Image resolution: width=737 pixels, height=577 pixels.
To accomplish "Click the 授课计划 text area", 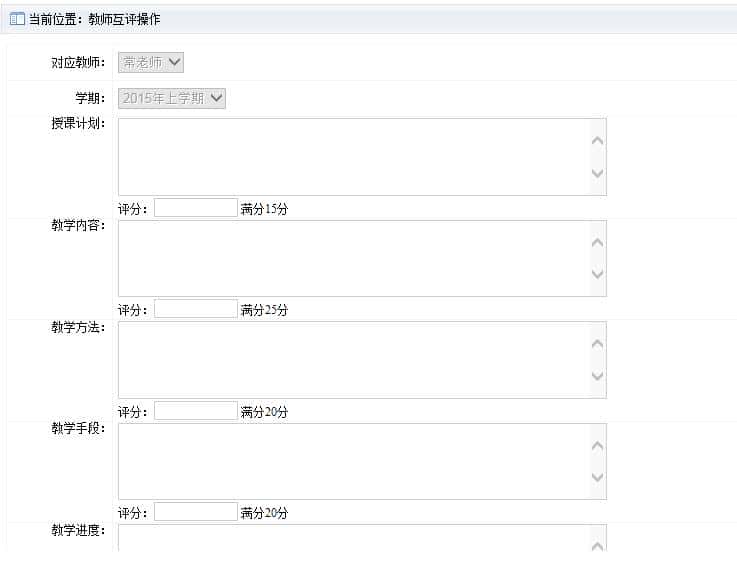I will [362, 157].
